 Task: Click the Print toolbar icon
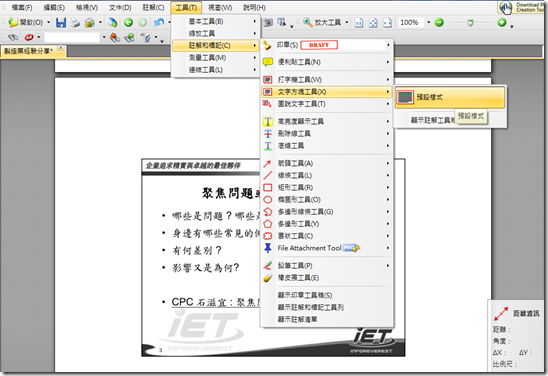tap(75, 23)
